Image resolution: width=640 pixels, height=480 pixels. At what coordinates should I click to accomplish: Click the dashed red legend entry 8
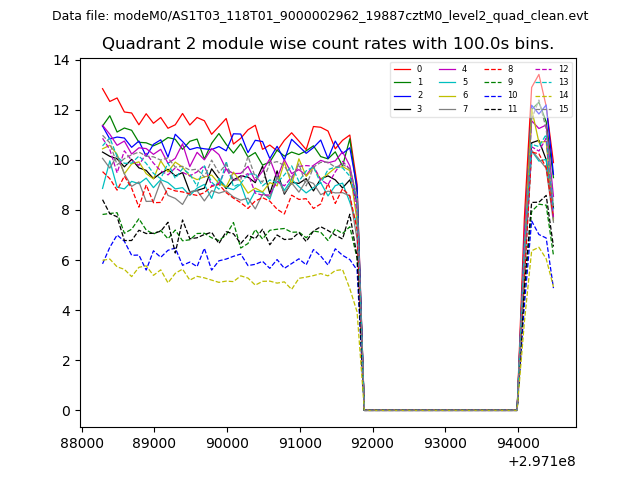(x=493, y=69)
